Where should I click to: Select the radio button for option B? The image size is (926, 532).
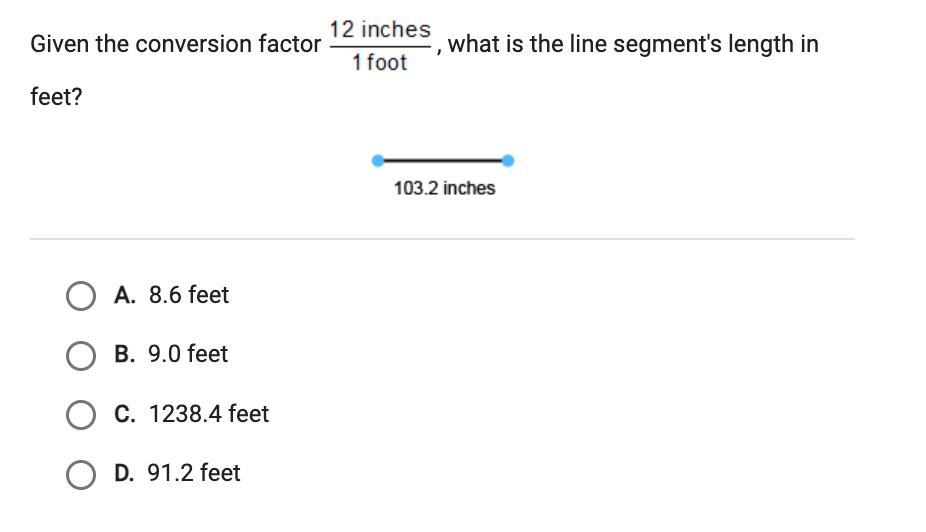[81, 355]
